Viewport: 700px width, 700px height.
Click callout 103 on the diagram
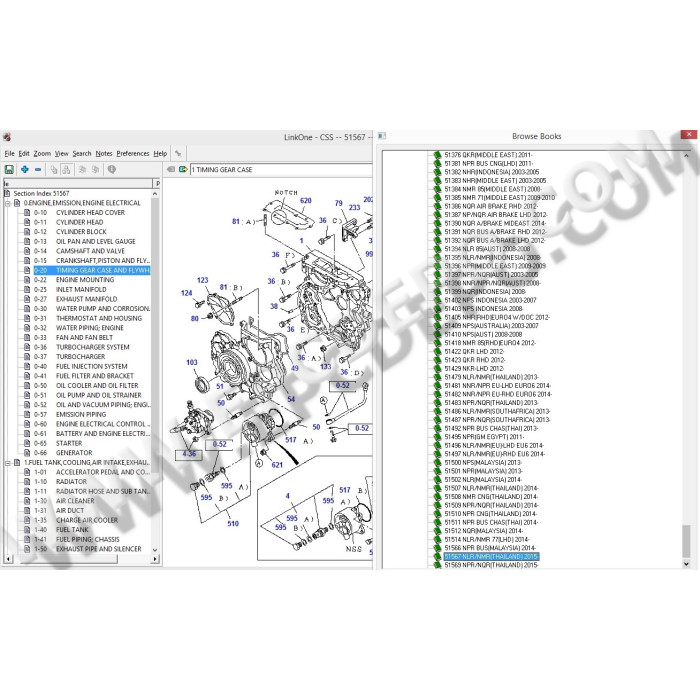[x=192, y=362]
